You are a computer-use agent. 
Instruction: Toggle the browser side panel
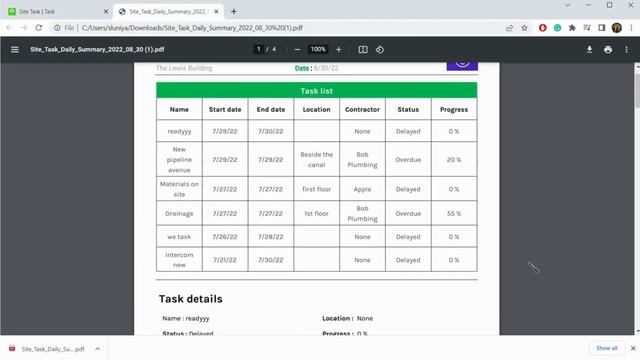pos(602,28)
